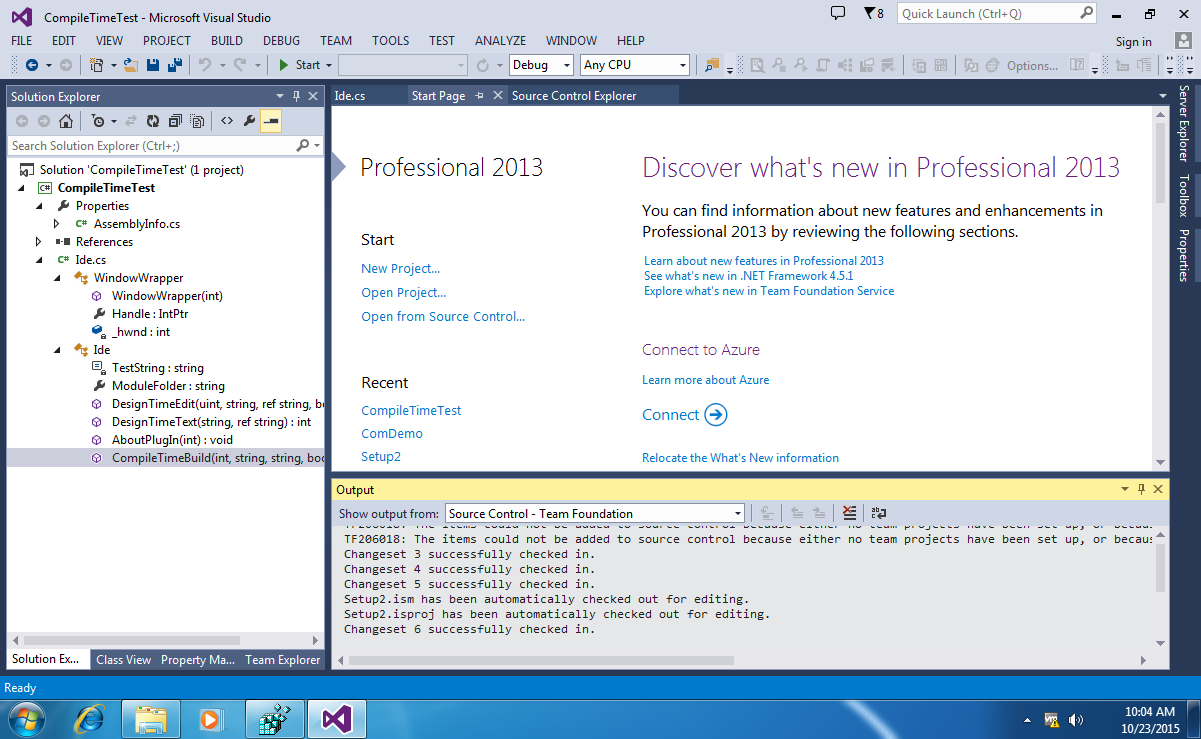
Task: Click the Undo arrow icon
Action: click(x=204, y=65)
